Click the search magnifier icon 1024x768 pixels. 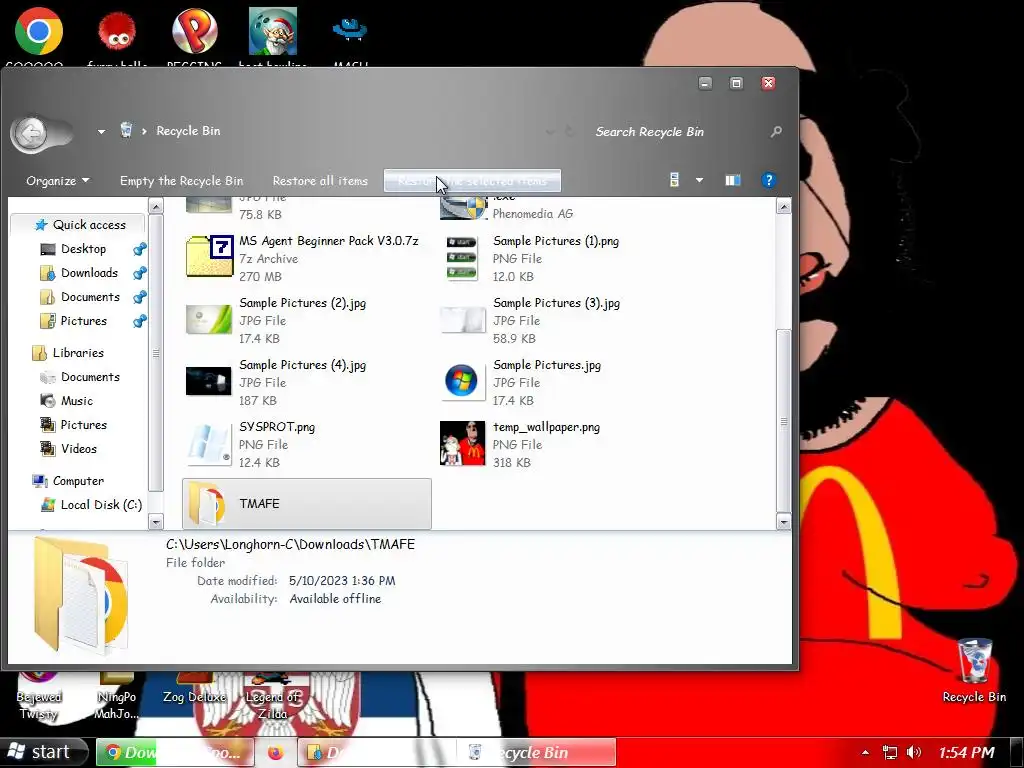776,132
